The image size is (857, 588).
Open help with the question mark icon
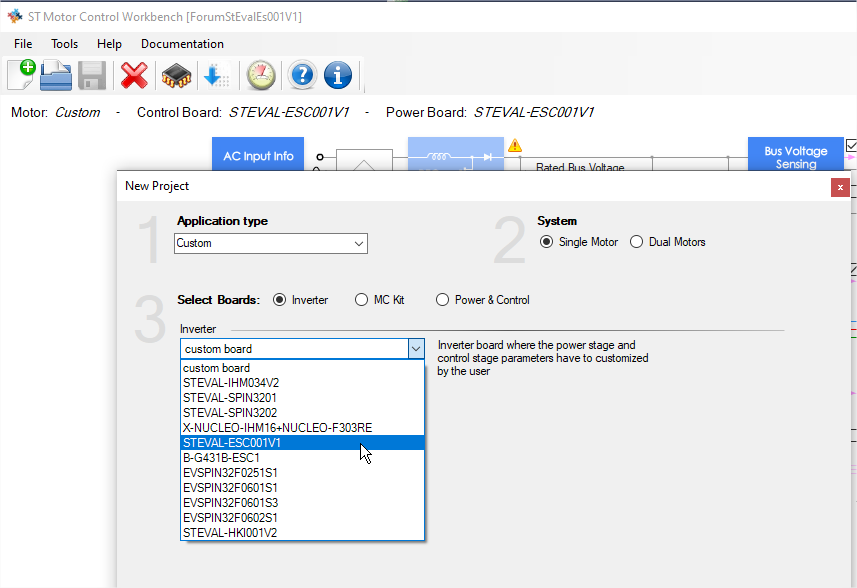pos(302,75)
